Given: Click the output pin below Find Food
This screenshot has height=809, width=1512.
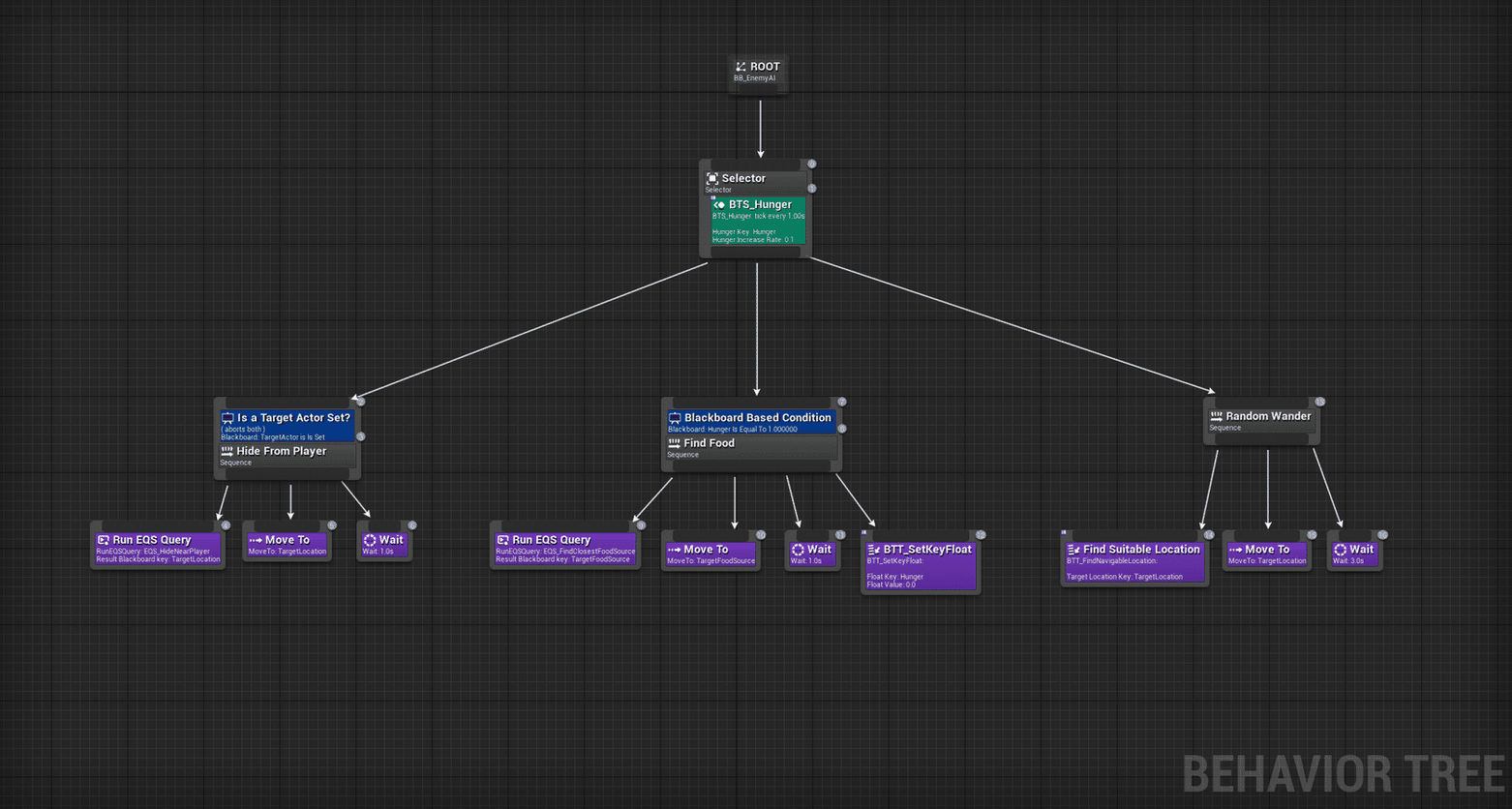Looking at the screenshot, I should 751,466.
